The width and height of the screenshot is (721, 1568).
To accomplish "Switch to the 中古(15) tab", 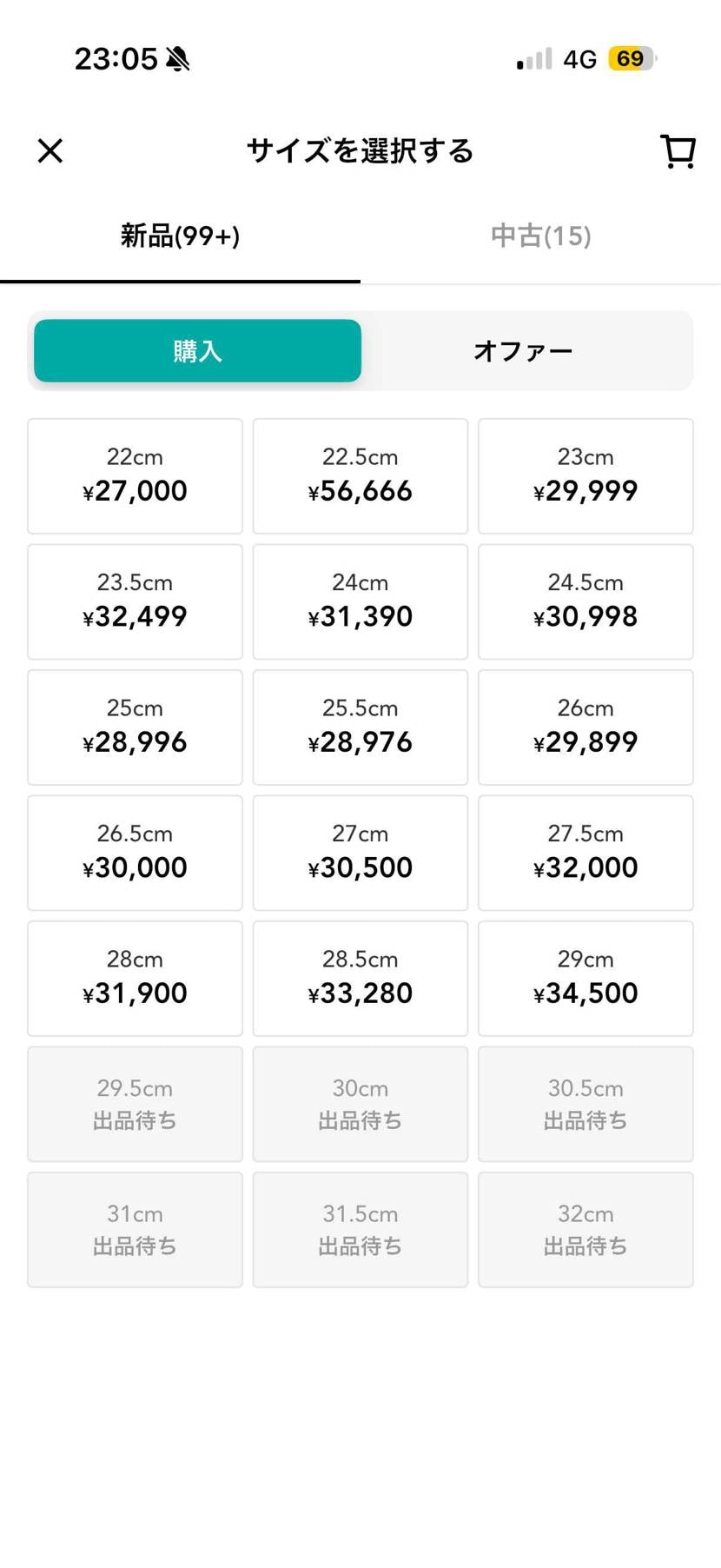I will click(540, 236).
